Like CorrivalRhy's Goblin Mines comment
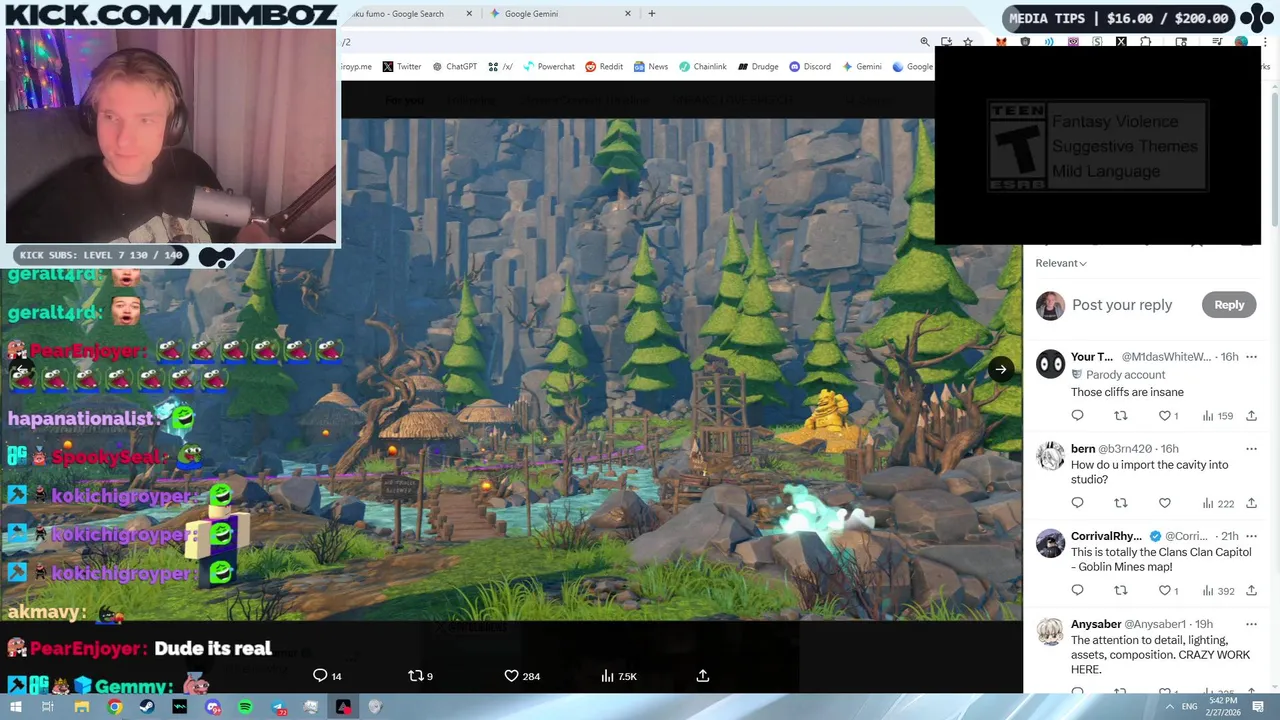Image resolution: width=1280 pixels, height=720 pixels. click(1168, 591)
